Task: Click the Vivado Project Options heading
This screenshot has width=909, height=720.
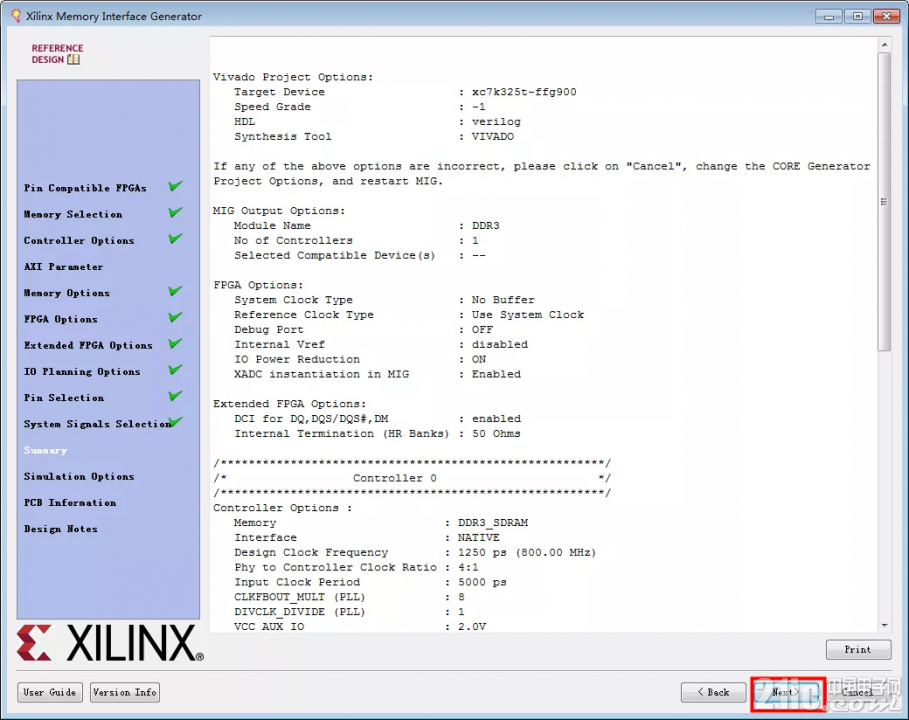Action: click(x=293, y=77)
